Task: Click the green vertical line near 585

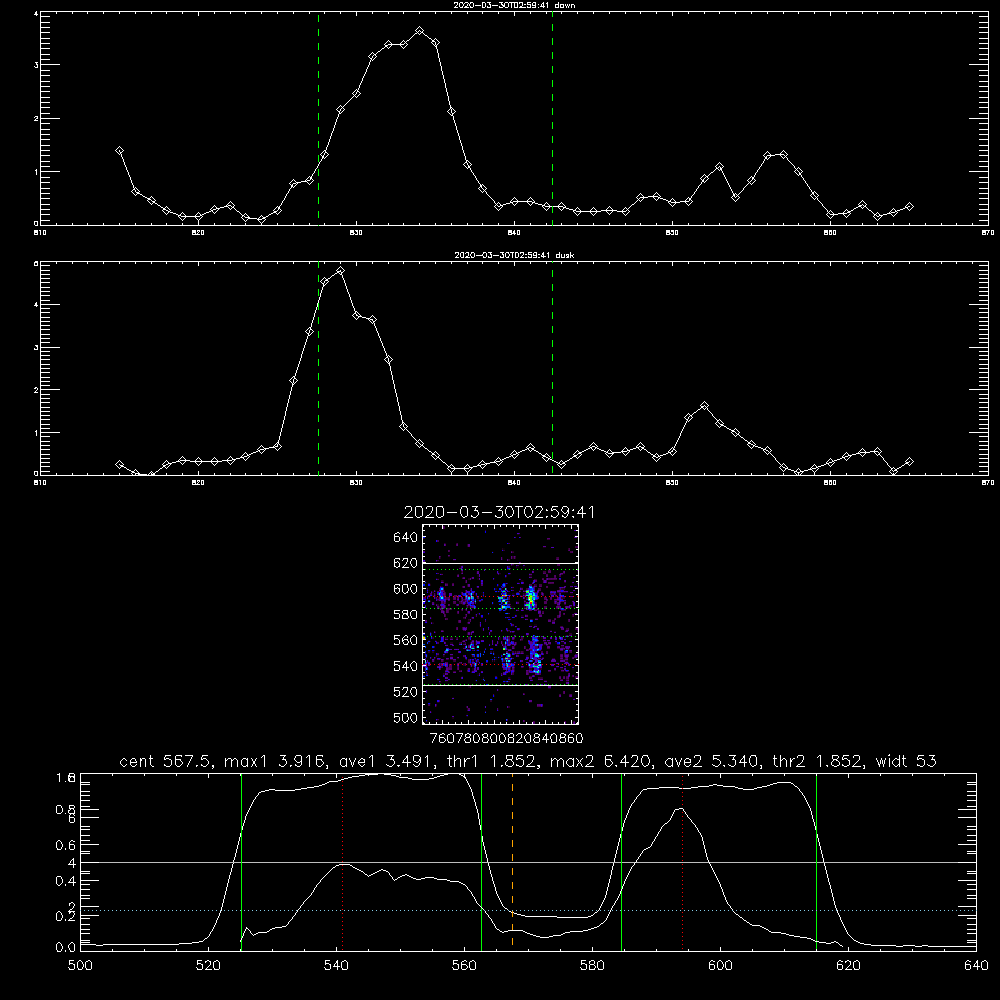Action: [621, 861]
